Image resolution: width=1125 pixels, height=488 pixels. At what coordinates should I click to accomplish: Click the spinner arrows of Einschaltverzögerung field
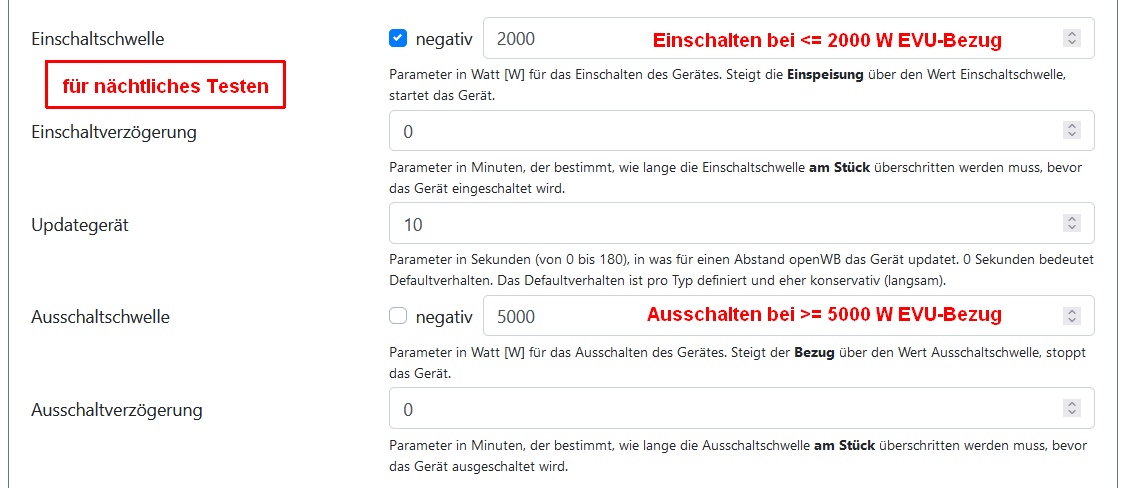(1072, 131)
